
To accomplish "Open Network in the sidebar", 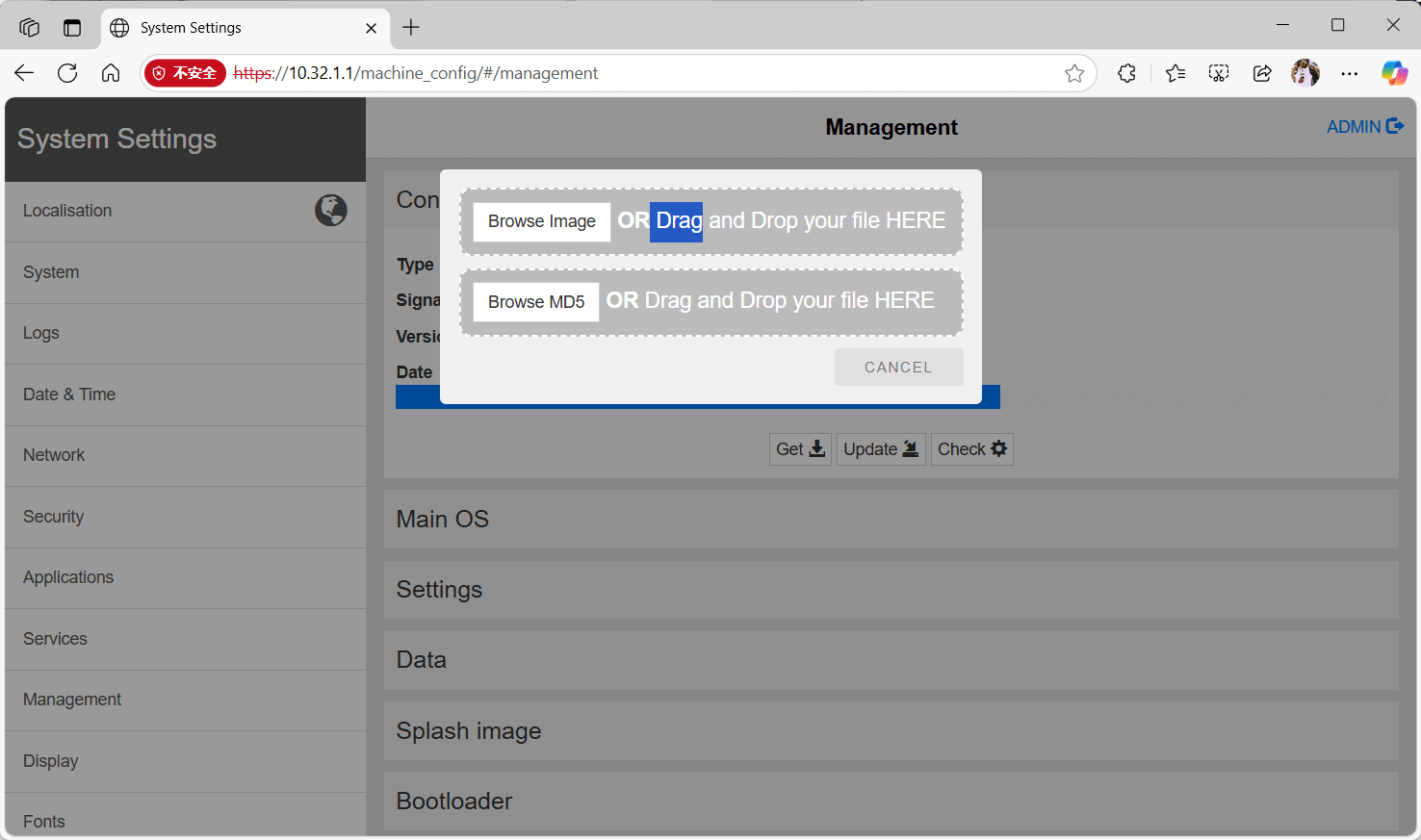I will pos(54,455).
